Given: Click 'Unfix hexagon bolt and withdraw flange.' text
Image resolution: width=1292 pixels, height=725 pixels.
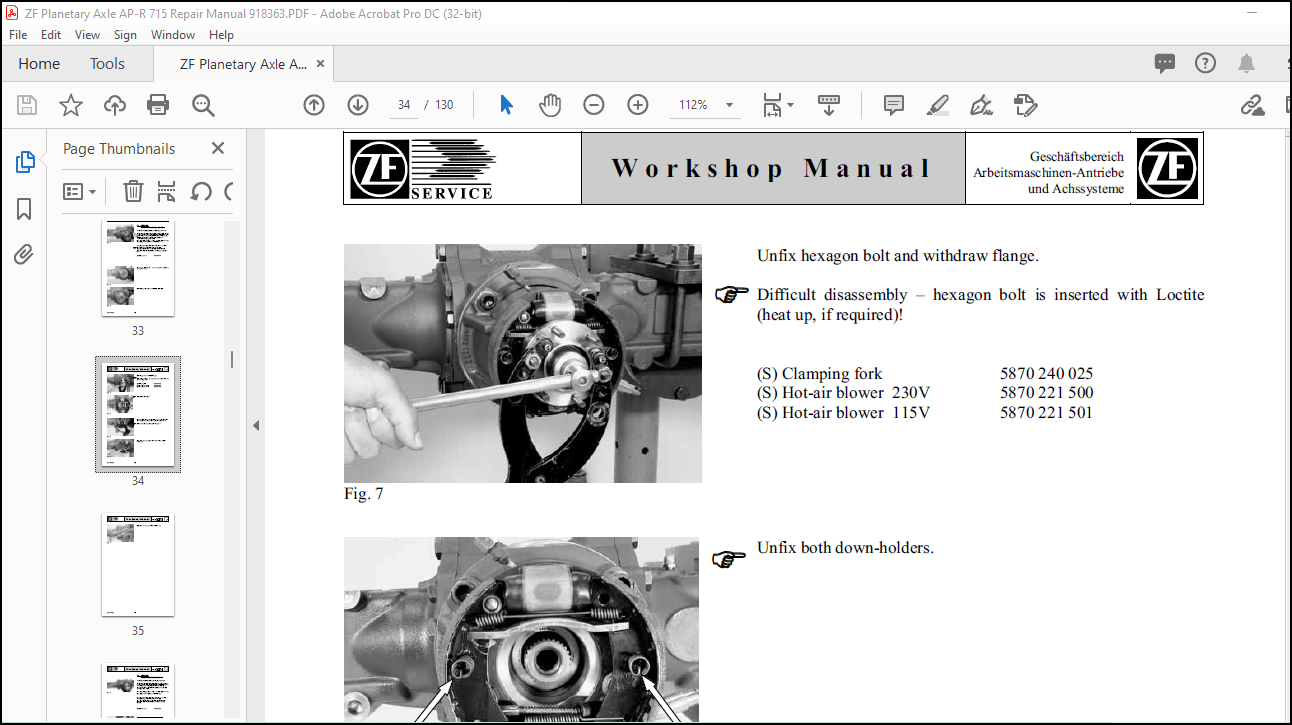Looking at the screenshot, I should coord(898,256).
